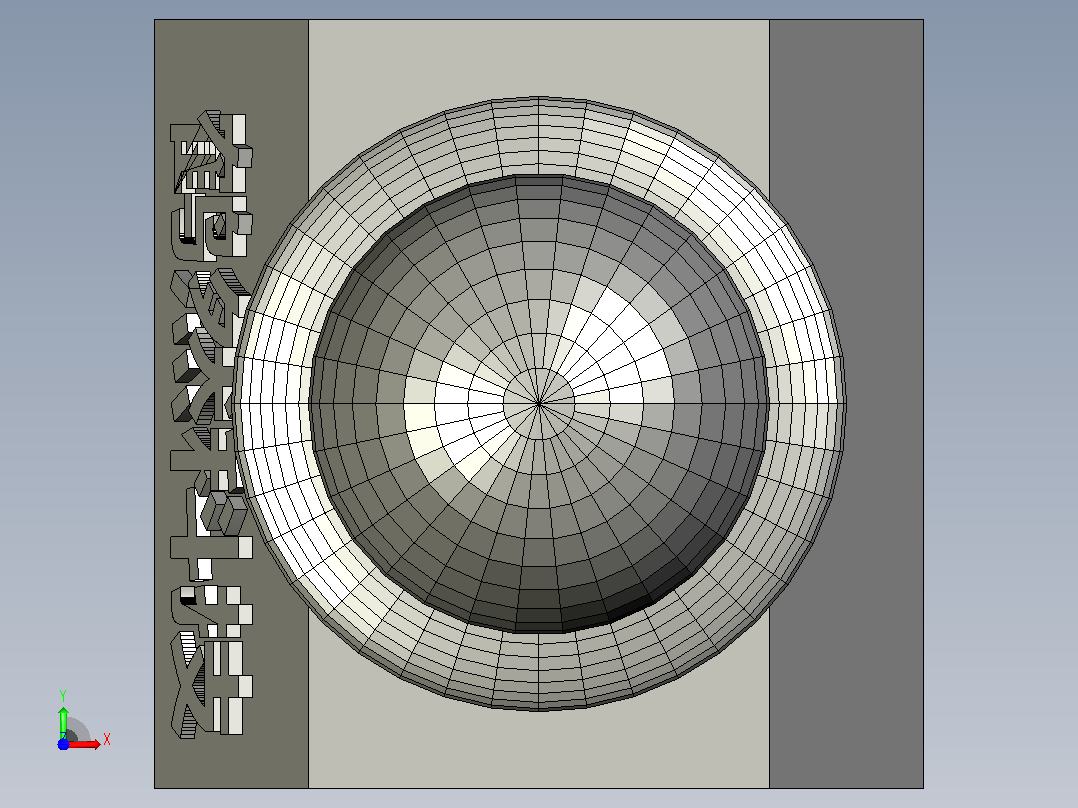Select the central dome of the model

(539, 404)
